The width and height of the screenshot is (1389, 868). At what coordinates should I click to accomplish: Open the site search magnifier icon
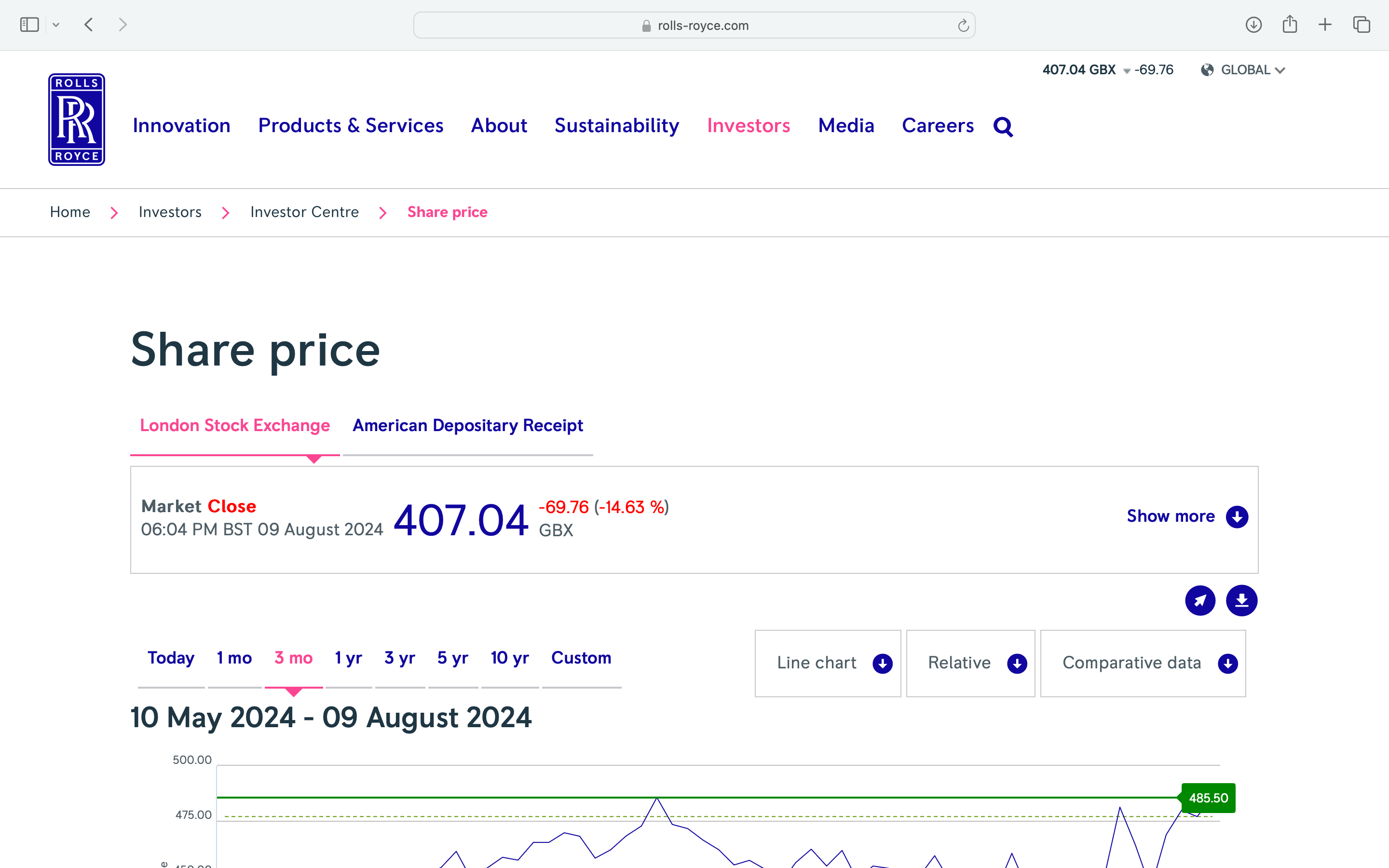1003,126
